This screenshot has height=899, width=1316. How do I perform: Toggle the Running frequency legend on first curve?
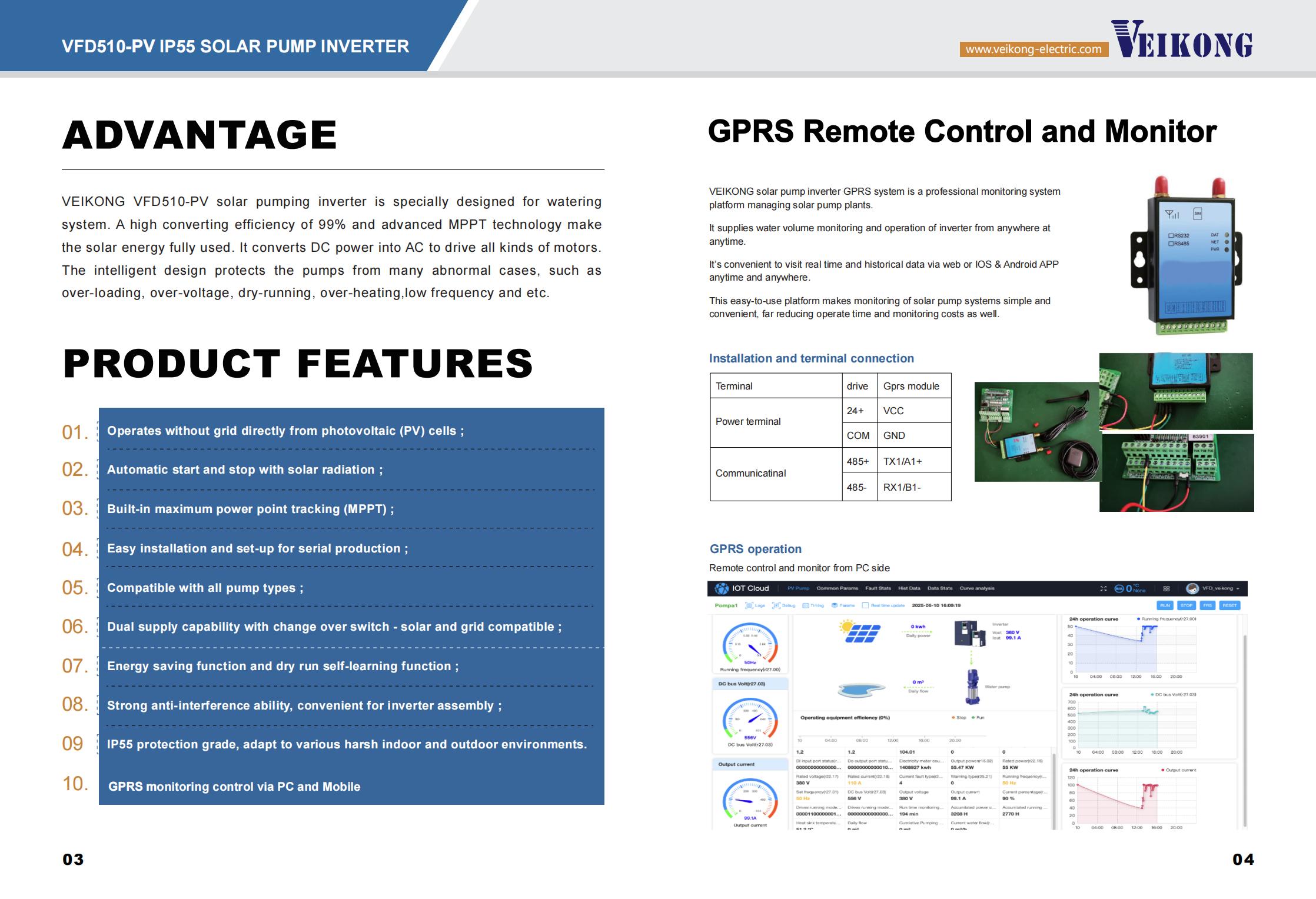tap(1167, 619)
